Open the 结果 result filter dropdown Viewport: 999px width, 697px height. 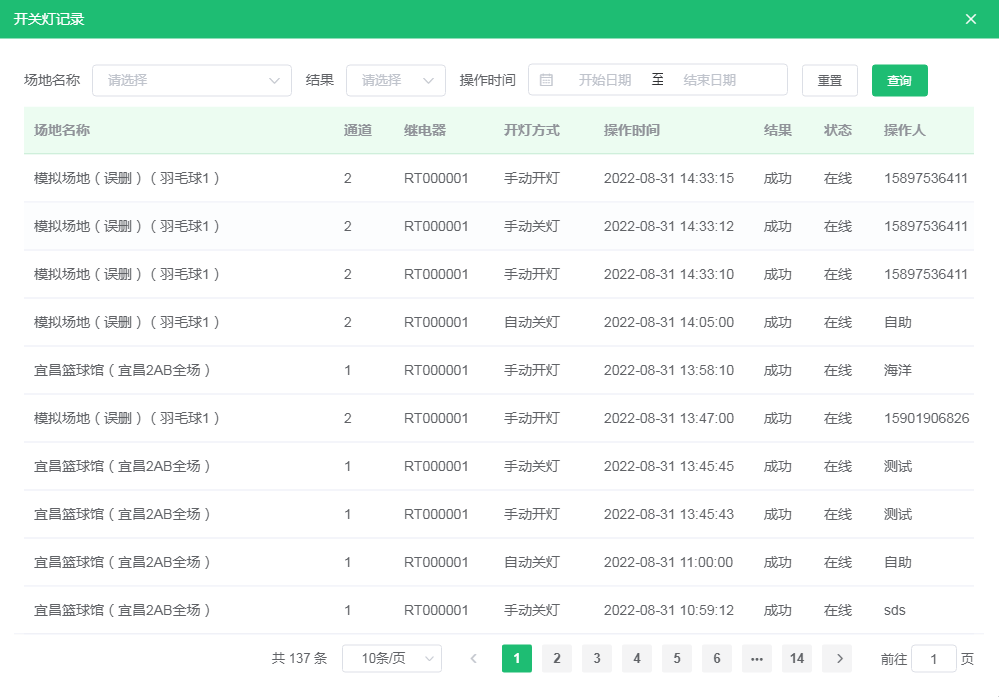(x=395, y=80)
